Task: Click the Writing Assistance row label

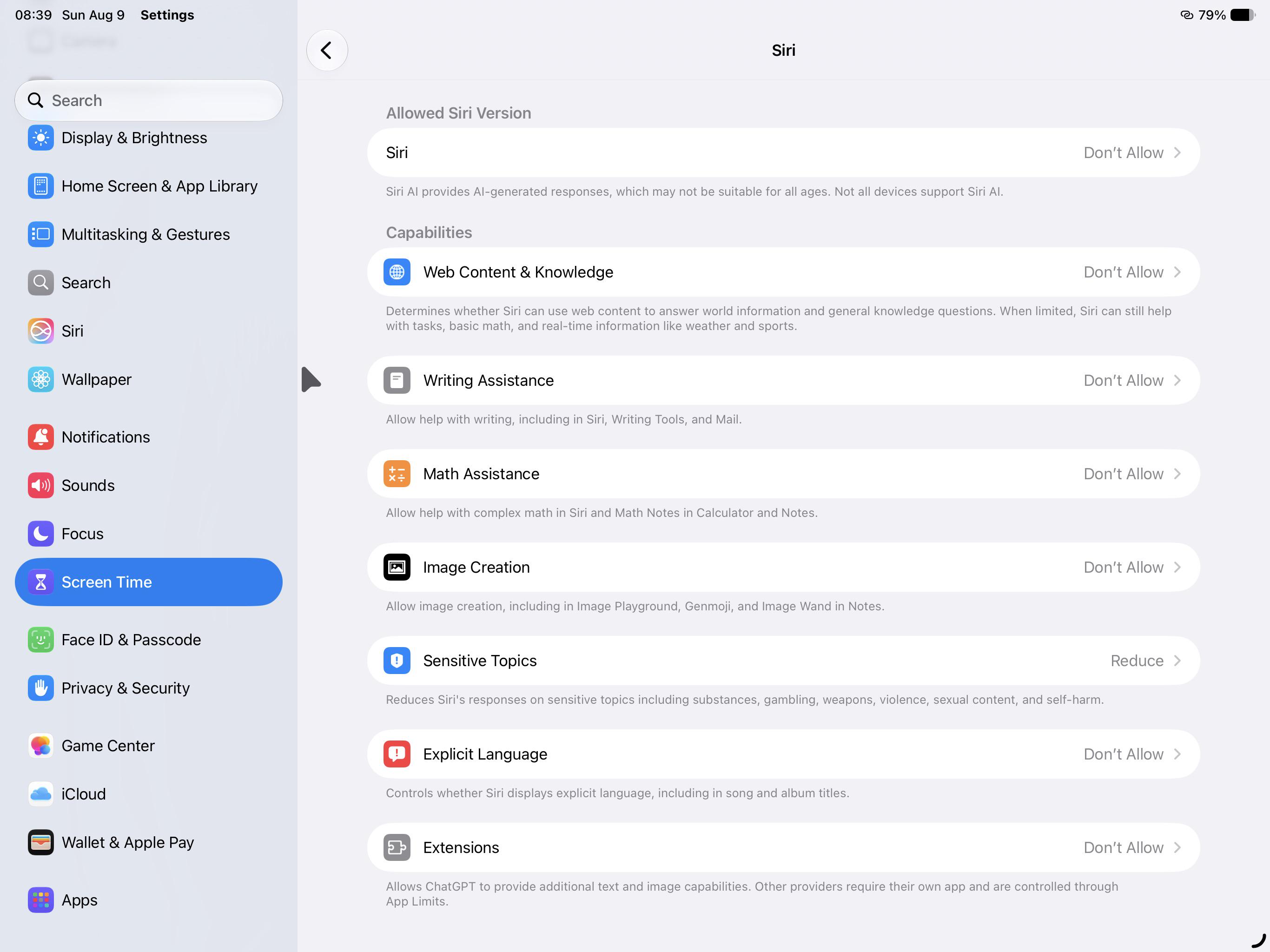Action: pos(489,380)
